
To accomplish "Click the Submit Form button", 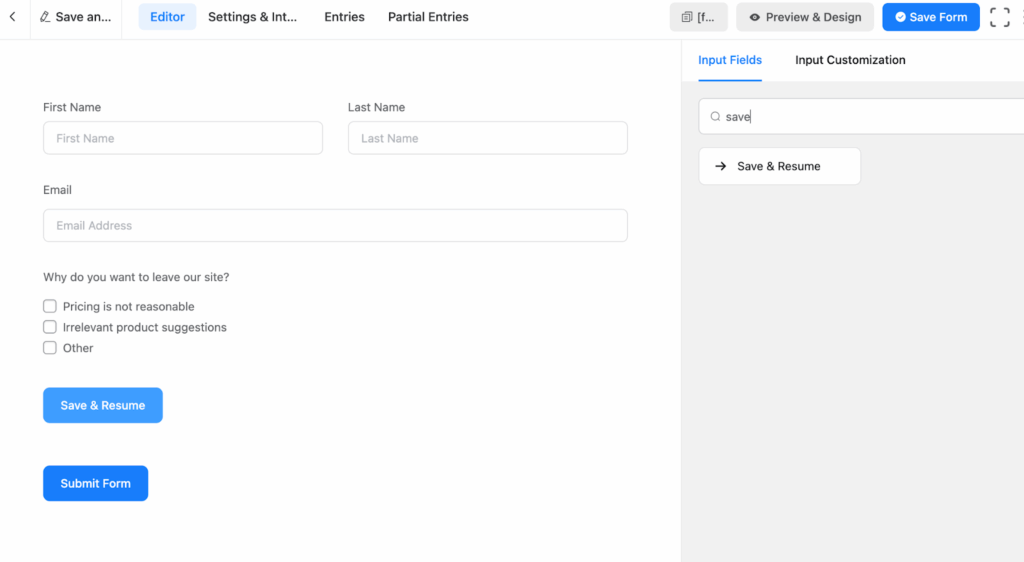I will (x=95, y=484).
